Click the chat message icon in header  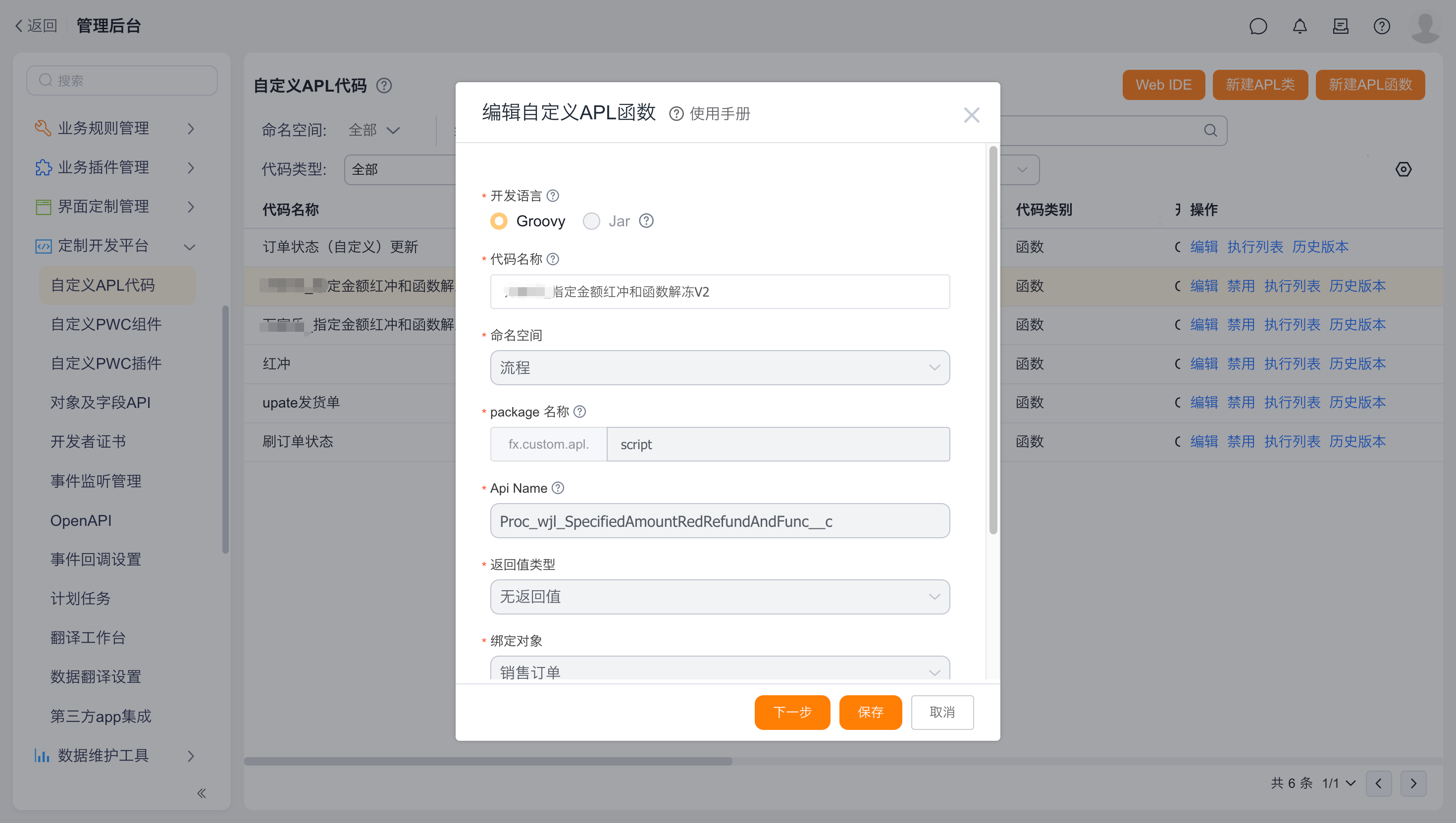click(1257, 26)
